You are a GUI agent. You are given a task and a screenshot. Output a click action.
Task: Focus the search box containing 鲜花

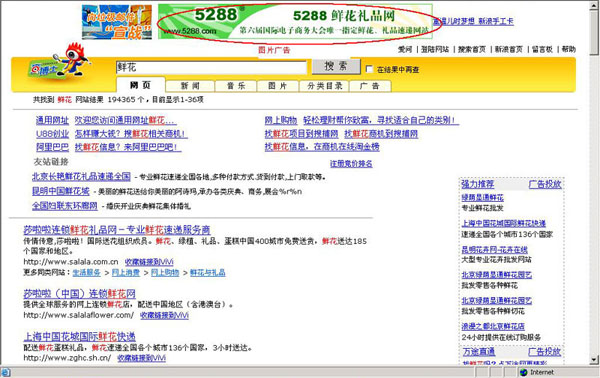coord(211,67)
